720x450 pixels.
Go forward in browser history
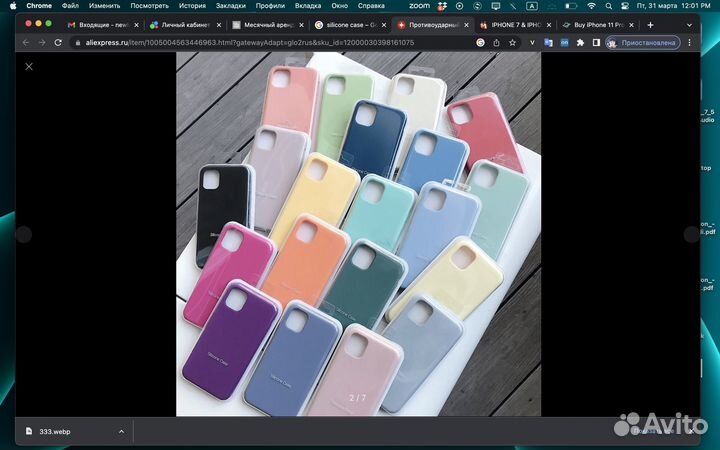point(42,43)
